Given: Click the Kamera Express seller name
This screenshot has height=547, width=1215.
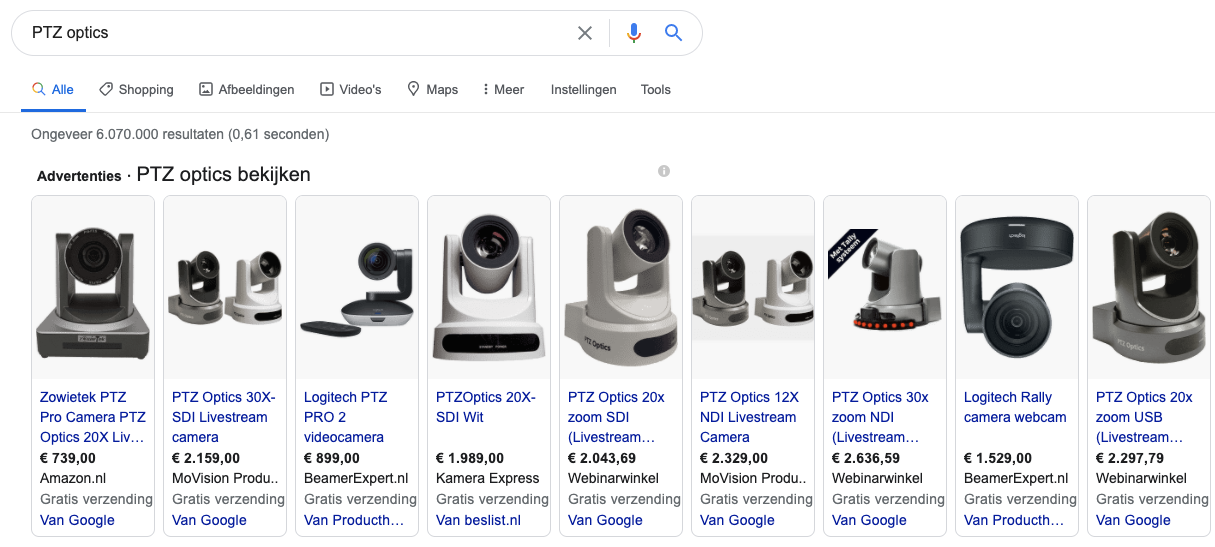Looking at the screenshot, I should click(487, 478).
